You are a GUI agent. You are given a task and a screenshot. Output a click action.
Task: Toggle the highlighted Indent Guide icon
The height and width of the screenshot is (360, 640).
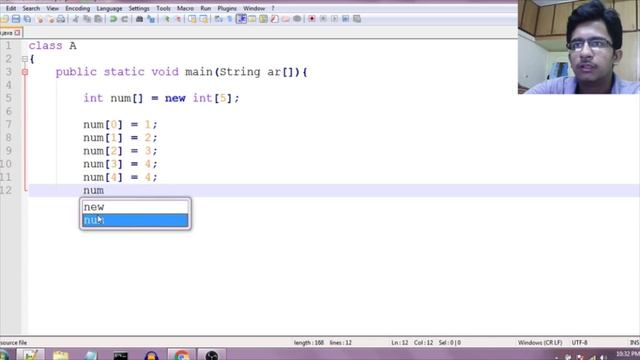point(241,19)
